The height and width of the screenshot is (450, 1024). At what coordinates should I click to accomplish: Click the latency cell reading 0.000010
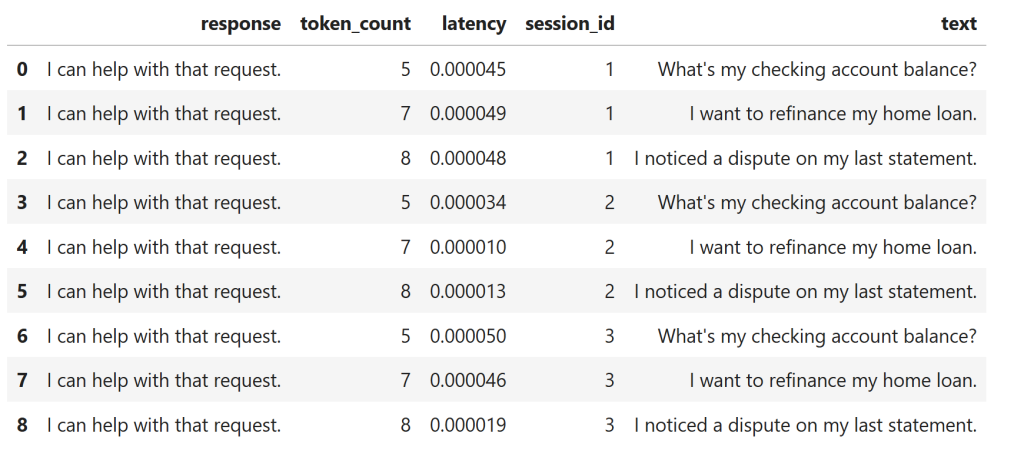tap(468, 247)
